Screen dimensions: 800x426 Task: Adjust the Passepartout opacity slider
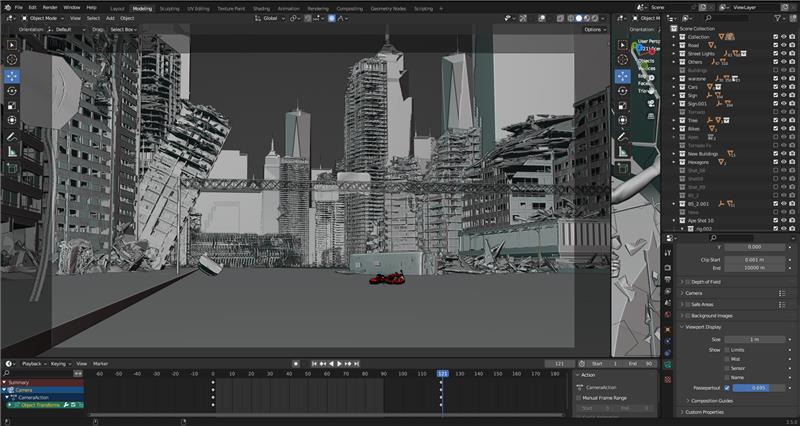tap(759, 388)
